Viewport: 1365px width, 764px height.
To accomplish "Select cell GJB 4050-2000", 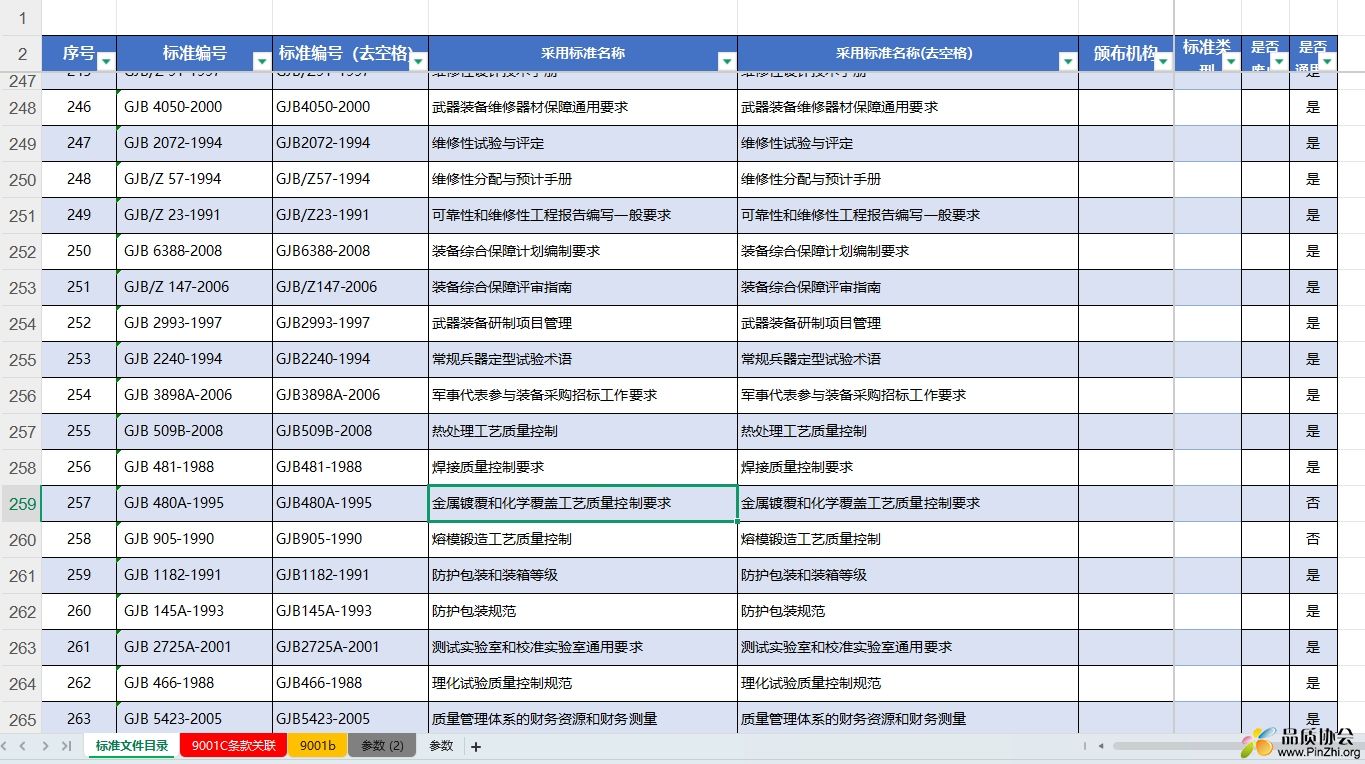I will pyautogui.click(x=194, y=107).
